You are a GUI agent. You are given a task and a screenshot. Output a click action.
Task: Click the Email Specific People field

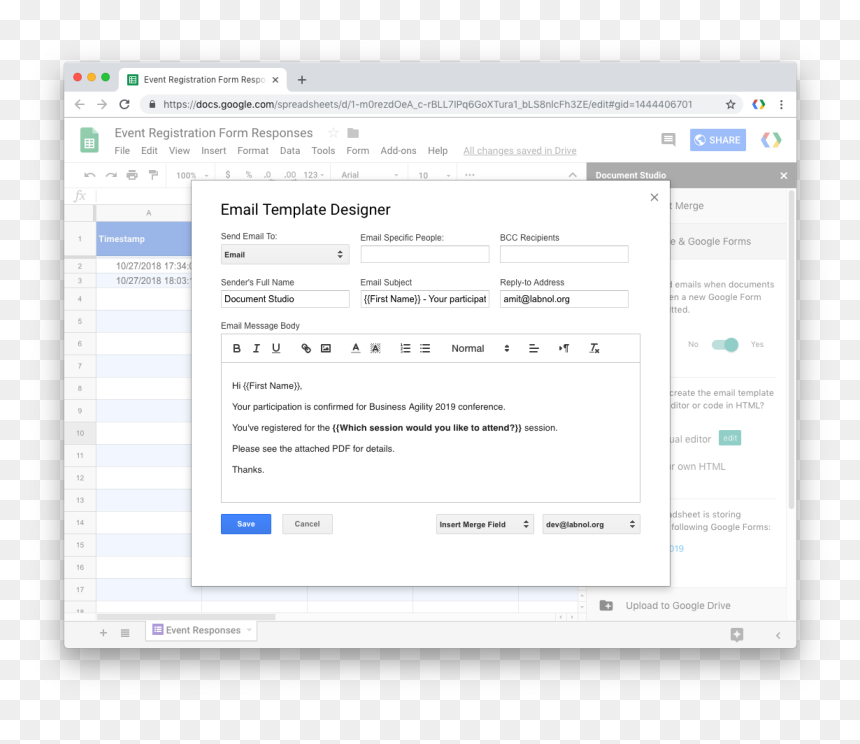pos(425,254)
